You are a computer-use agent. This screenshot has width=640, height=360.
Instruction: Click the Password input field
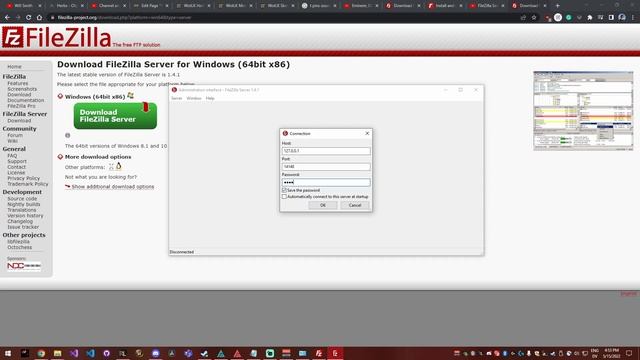[x=326, y=182]
